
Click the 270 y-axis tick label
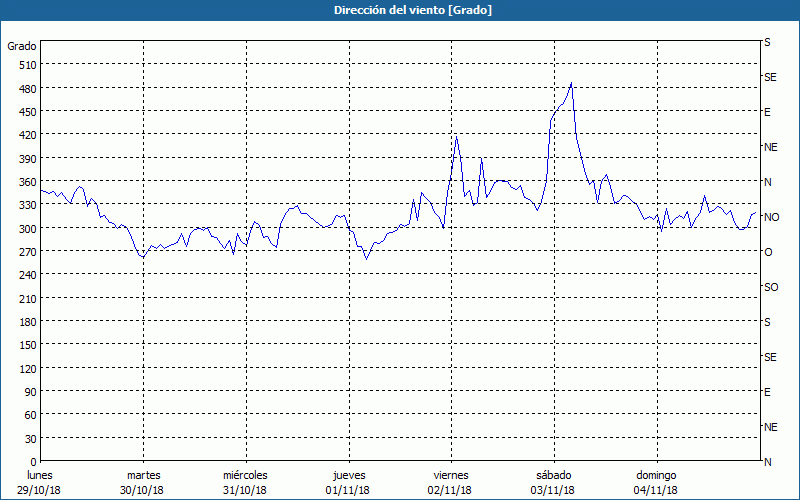pos(28,252)
